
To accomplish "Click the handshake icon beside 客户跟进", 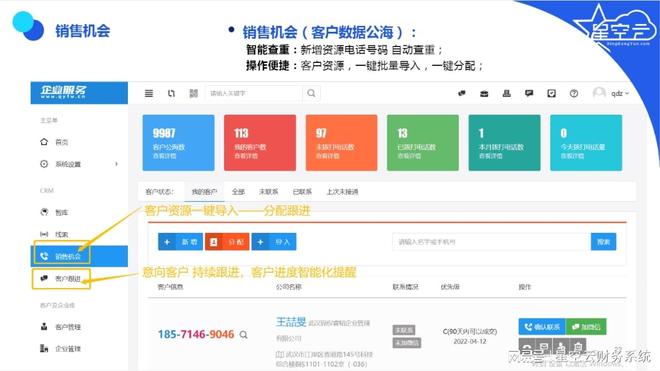I will click(44, 278).
